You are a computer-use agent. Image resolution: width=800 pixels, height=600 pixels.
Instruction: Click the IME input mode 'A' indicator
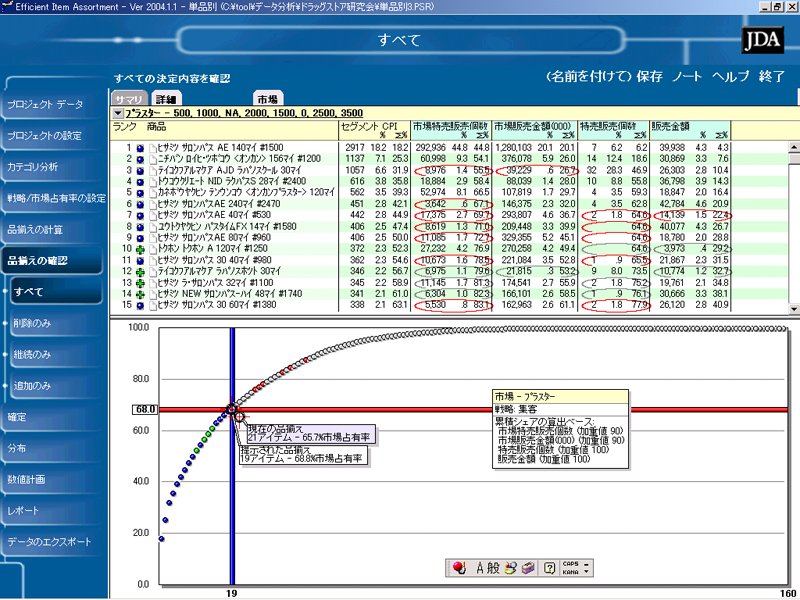click(x=480, y=568)
